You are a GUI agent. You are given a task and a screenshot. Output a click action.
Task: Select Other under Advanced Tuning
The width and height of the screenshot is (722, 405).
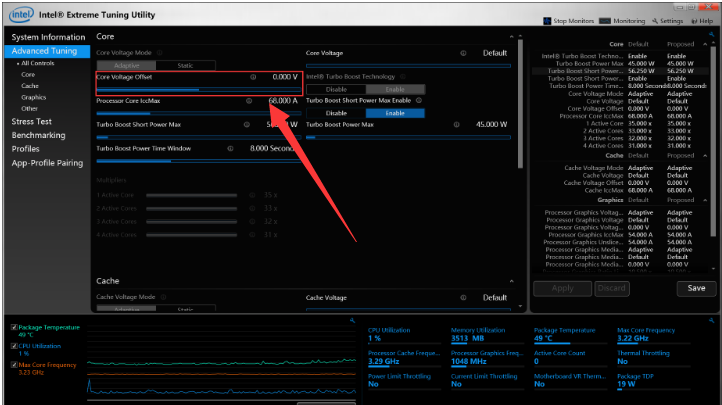29,109
